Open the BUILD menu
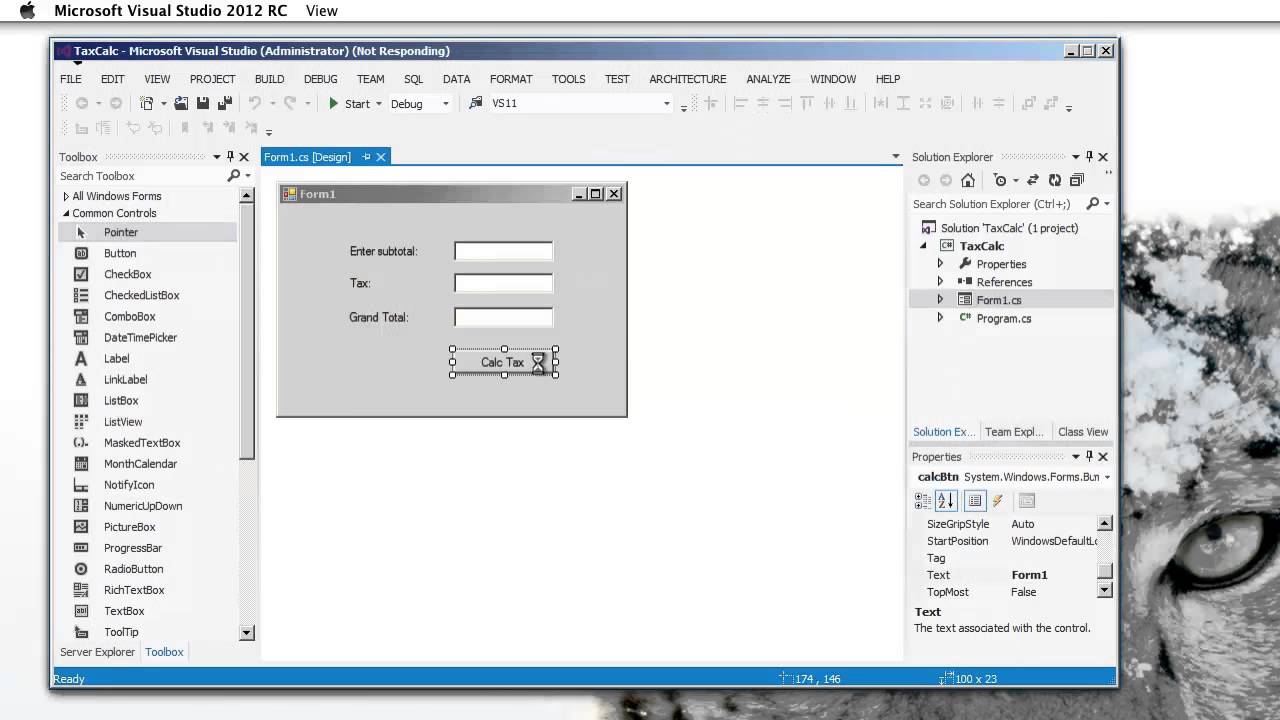 click(x=269, y=79)
